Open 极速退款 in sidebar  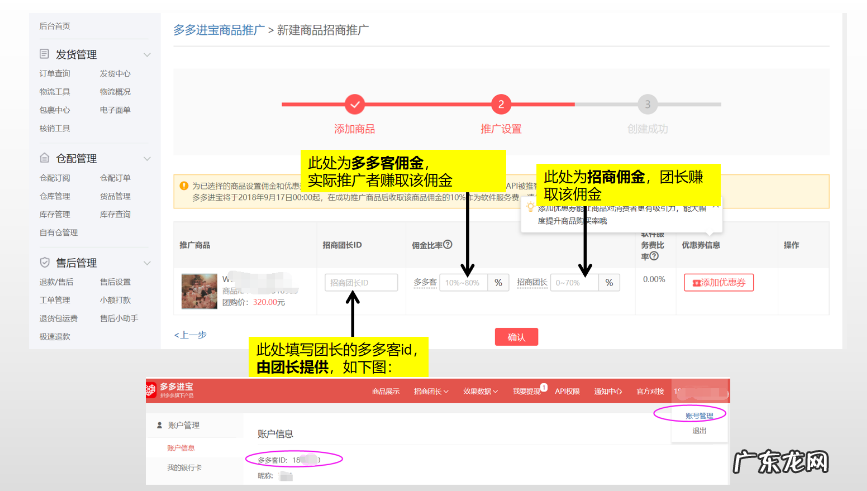coord(55,337)
